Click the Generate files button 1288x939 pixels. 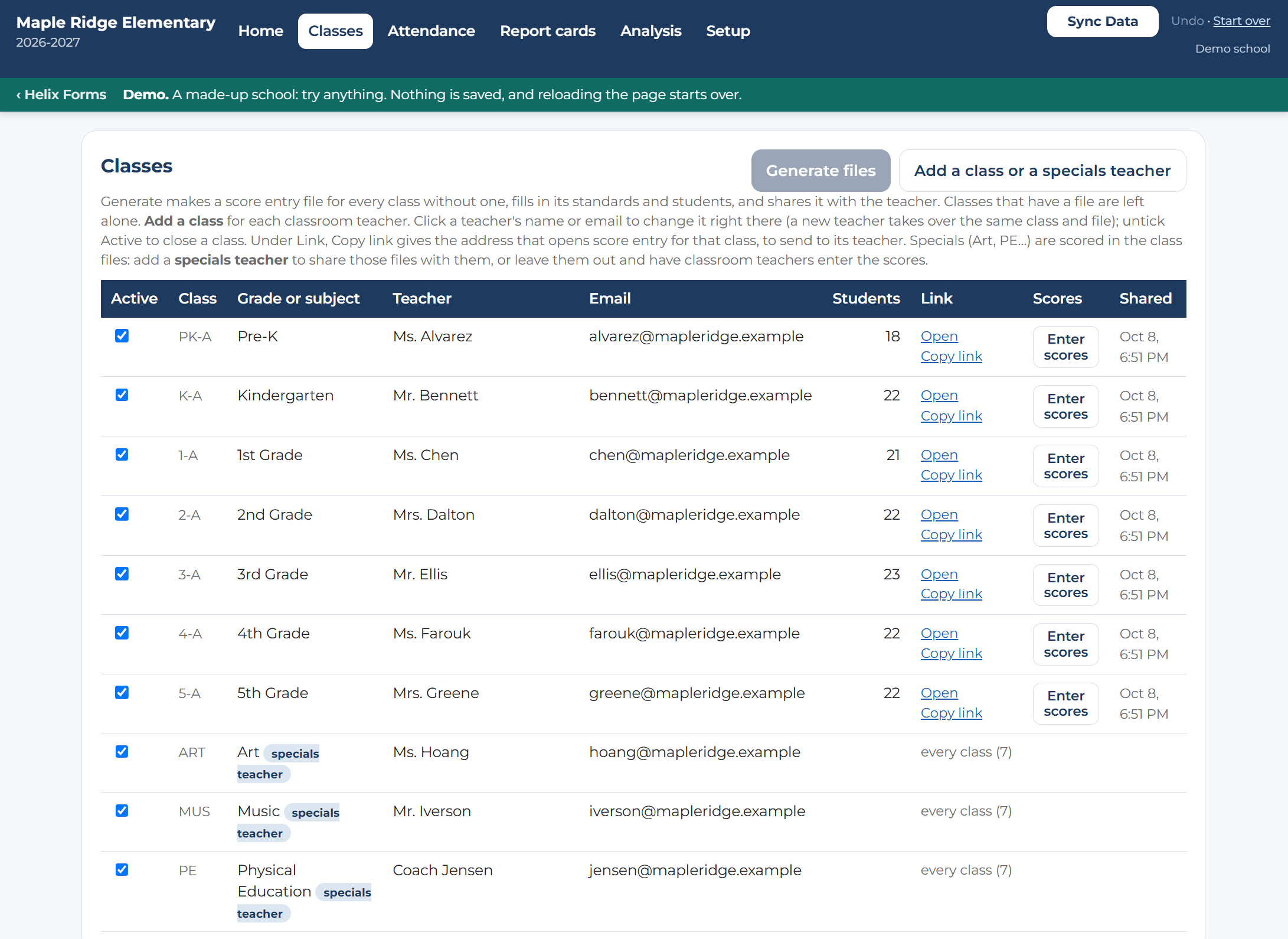tap(820, 171)
